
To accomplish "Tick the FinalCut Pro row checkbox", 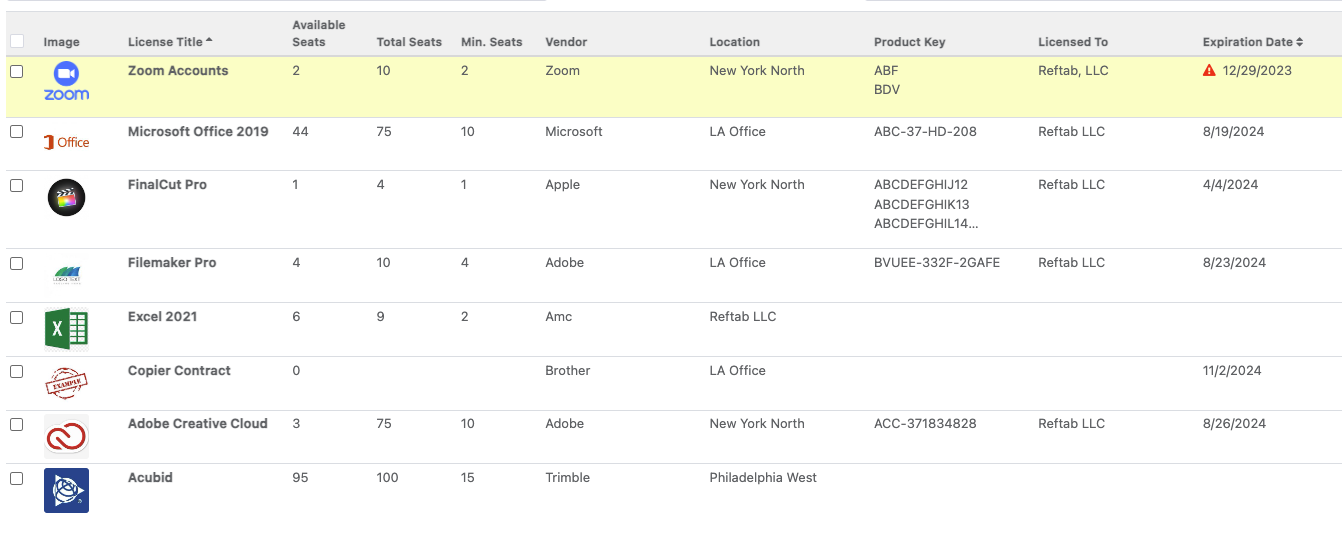I will [x=17, y=185].
